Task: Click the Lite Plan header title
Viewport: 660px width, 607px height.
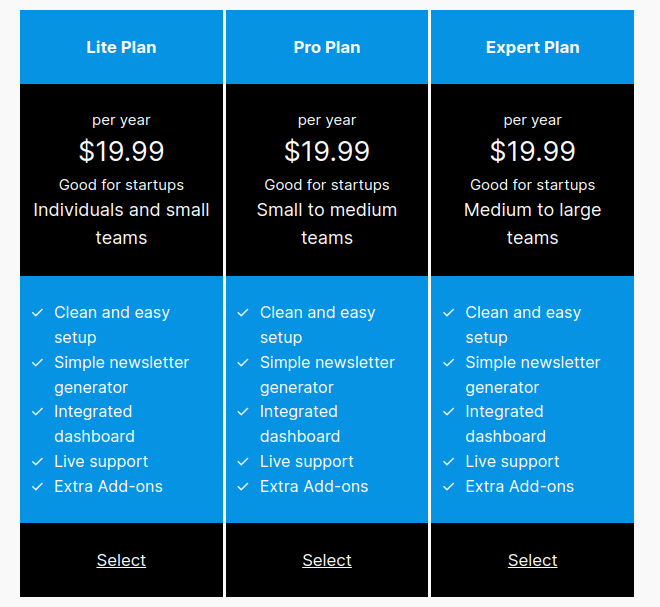Action: [x=121, y=47]
